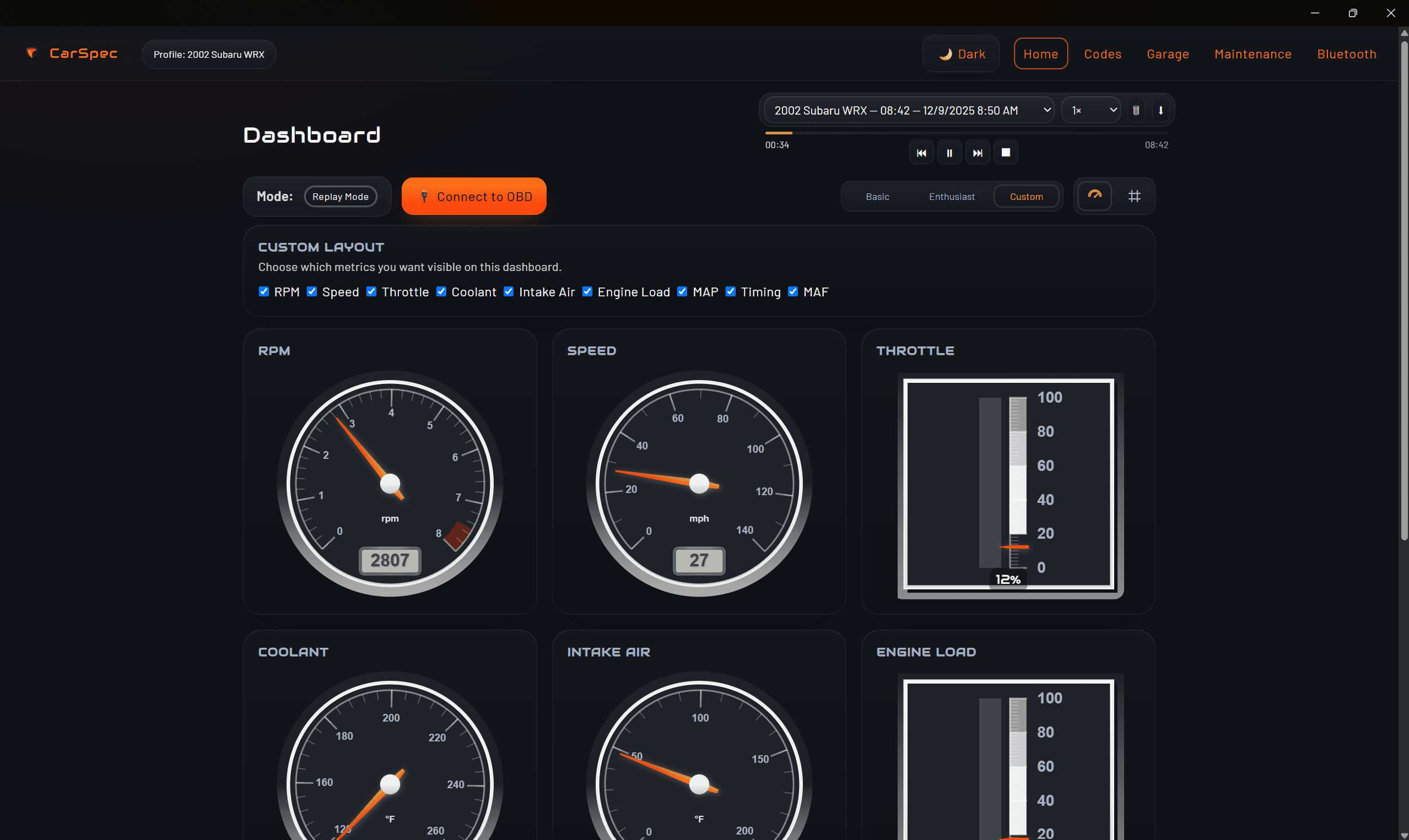Click the RPM gauge dial

[x=390, y=484]
